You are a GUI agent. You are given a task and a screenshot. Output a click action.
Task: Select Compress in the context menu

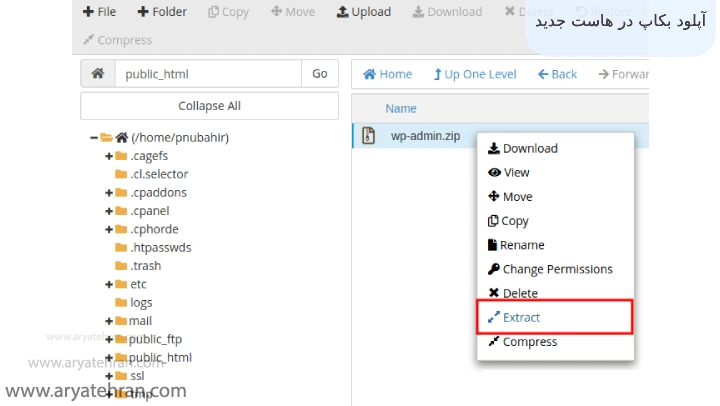click(529, 342)
